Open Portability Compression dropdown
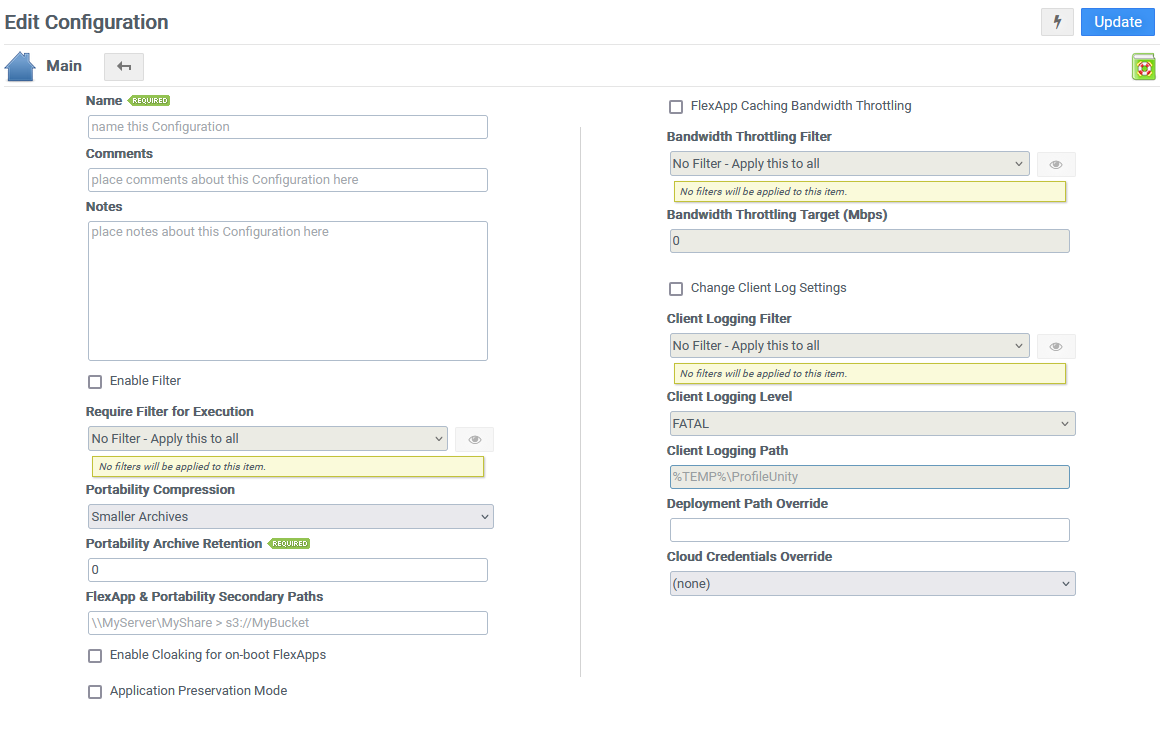The width and height of the screenshot is (1164, 732). pos(290,517)
